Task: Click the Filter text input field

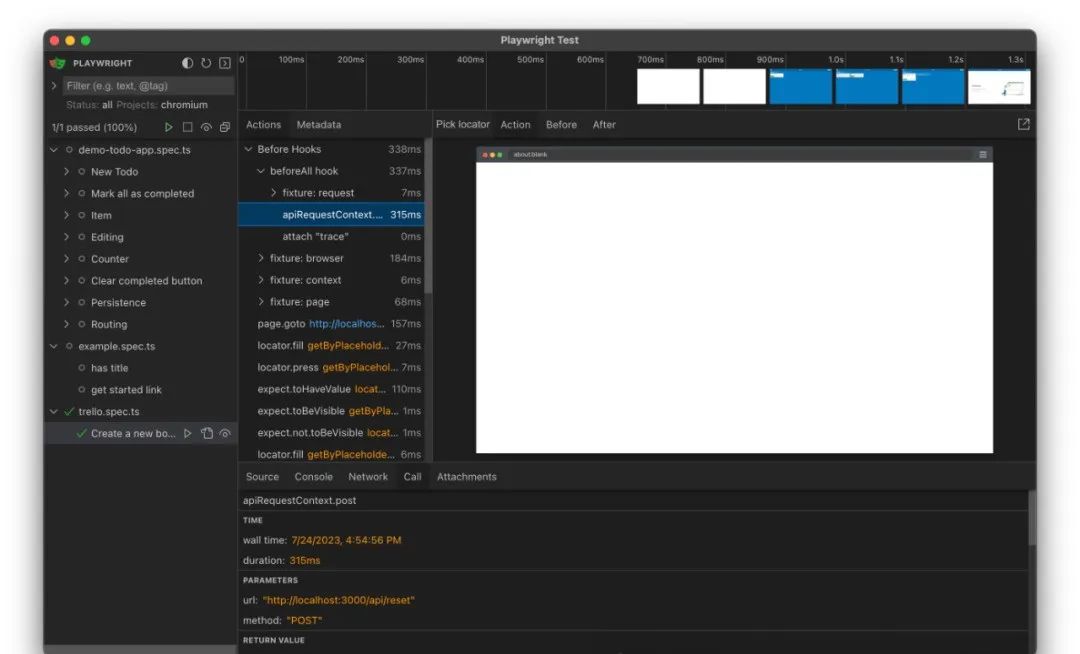Action: [149, 85]
